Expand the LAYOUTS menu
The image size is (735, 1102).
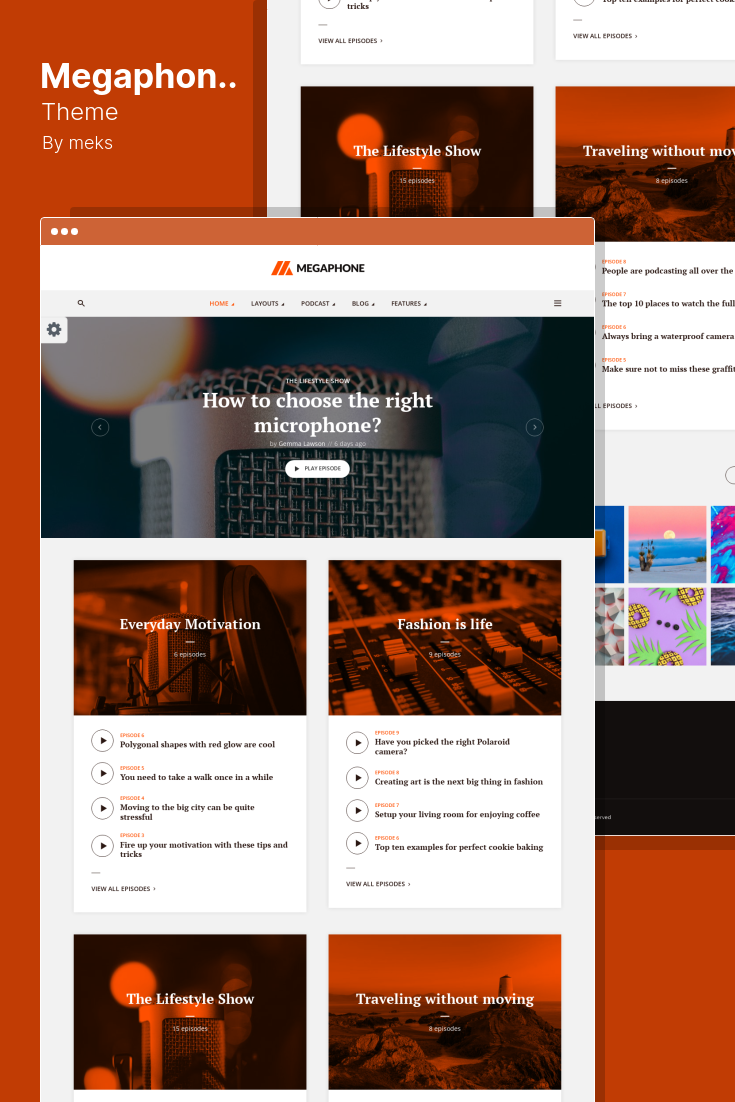(x=268, y=304)
